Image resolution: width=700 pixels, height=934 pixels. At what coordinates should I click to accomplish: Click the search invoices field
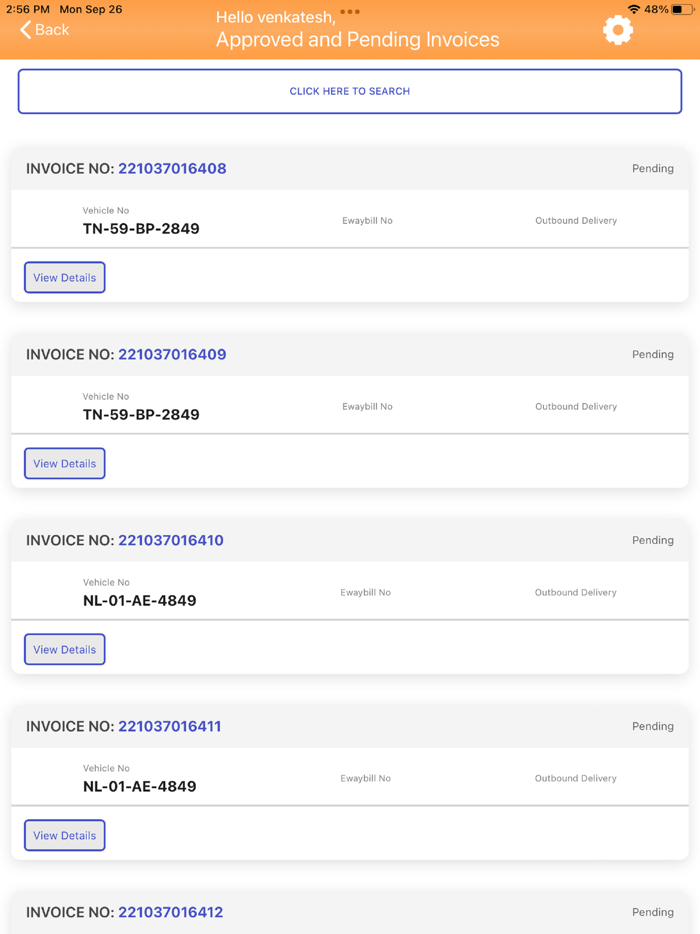coord(350,91)
